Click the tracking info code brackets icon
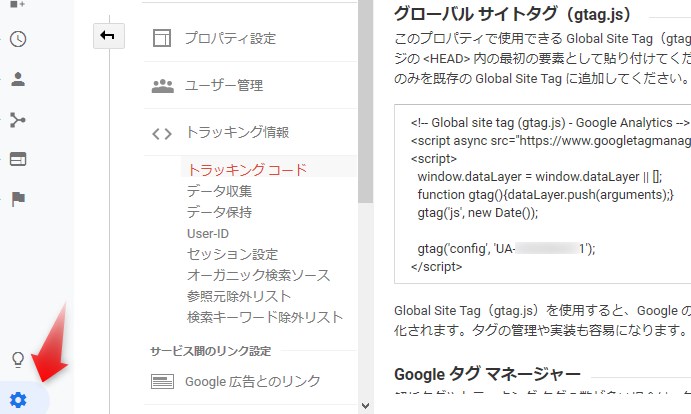The image size is (691, 414). pos(162,133)
